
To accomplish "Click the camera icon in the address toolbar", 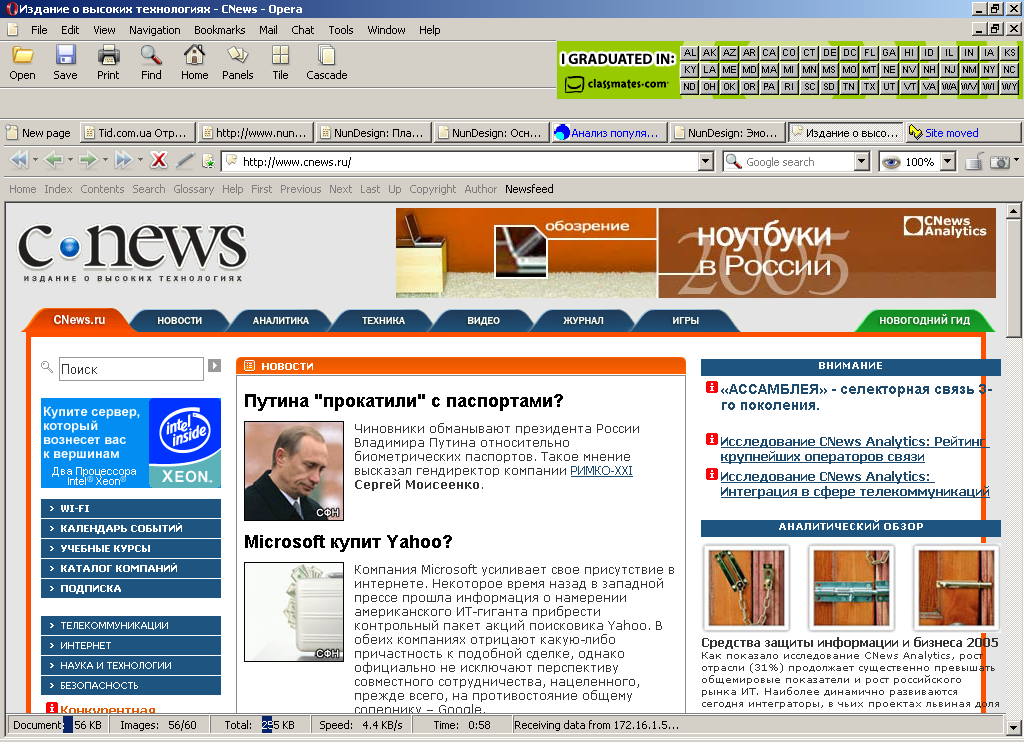I will click(x=999, y=161).
